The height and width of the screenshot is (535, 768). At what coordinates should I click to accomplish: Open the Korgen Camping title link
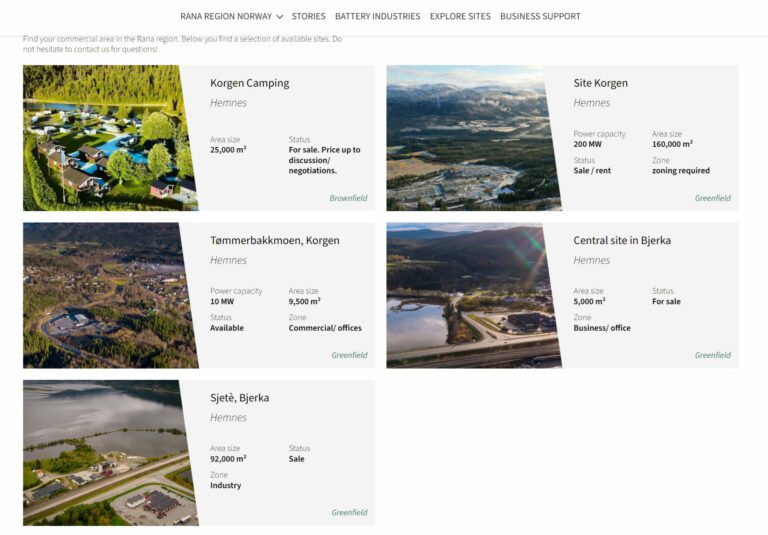[x=249, y=83]
